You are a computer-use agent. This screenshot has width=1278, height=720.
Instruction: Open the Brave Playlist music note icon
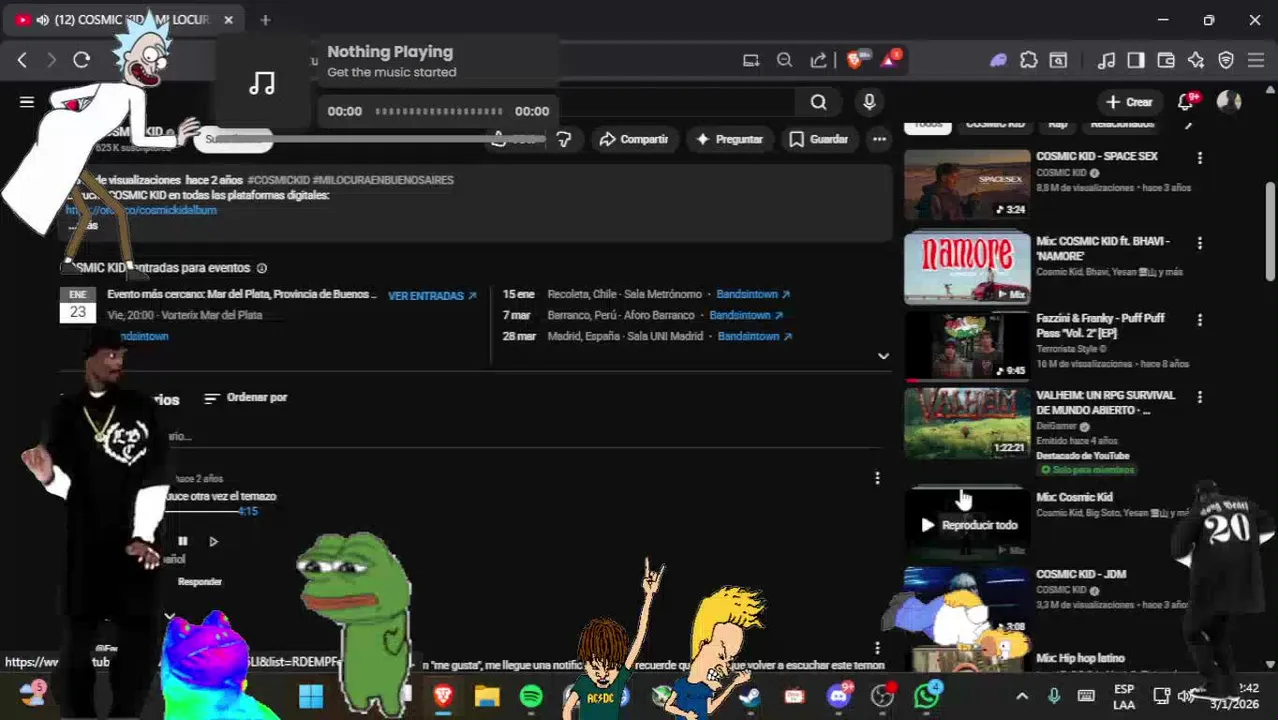[1106, 60]
